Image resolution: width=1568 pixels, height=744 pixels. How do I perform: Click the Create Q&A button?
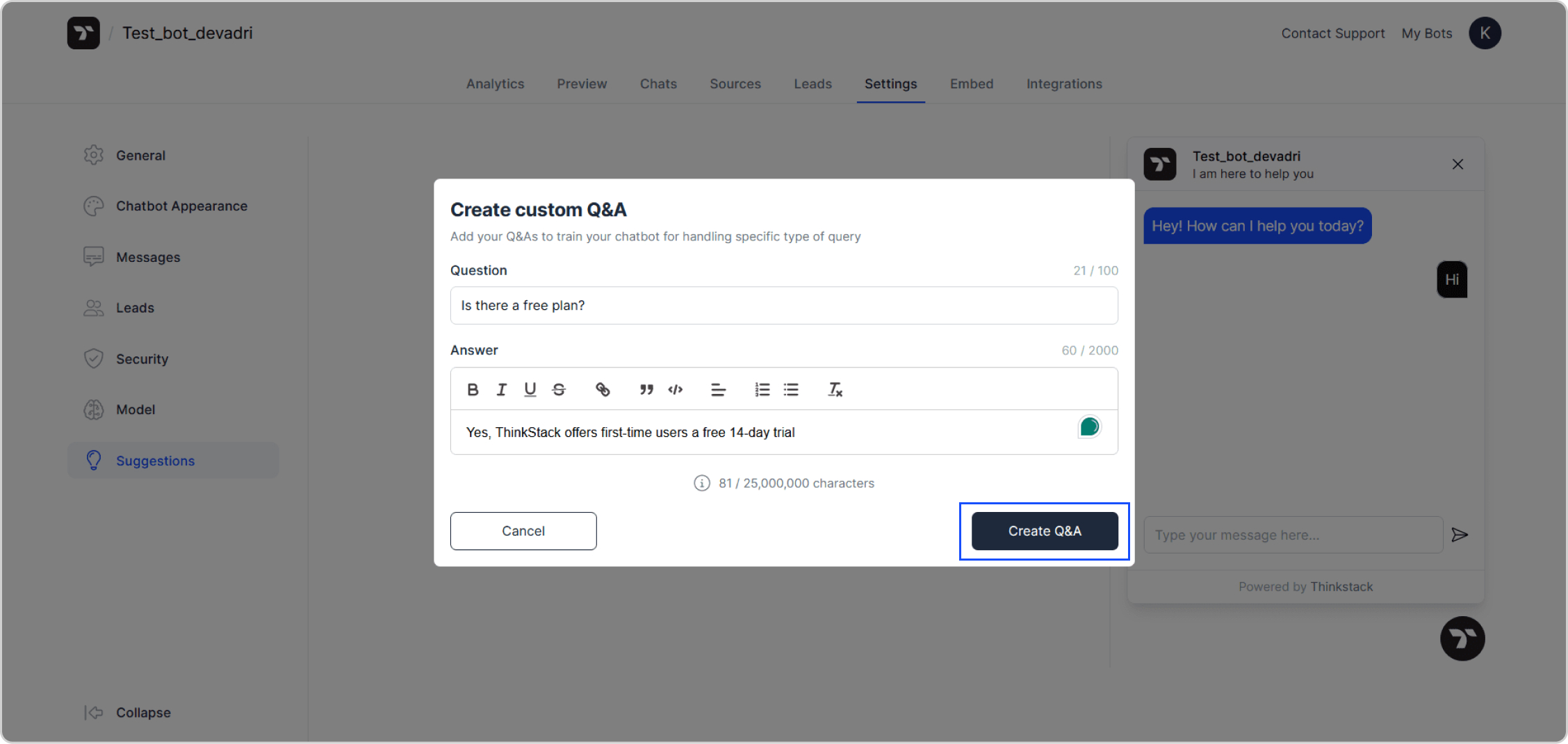[x=1045, y=531]
